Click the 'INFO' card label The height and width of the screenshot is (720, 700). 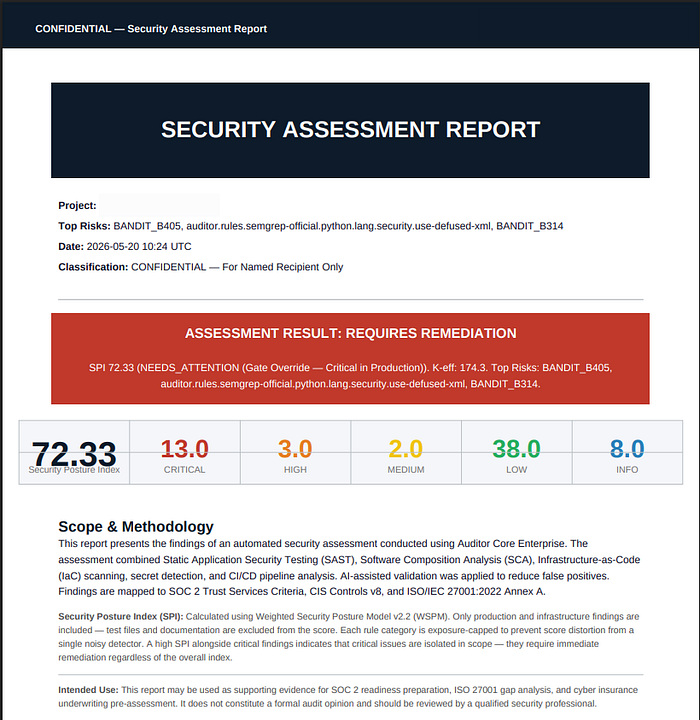pyautogui.click(x=627, y=470)
